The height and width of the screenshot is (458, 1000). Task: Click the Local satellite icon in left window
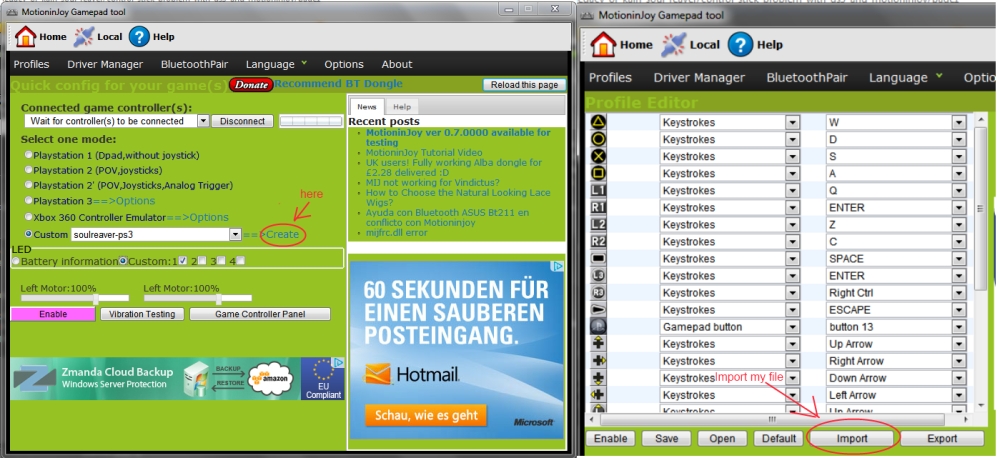(x=84, y=36)
